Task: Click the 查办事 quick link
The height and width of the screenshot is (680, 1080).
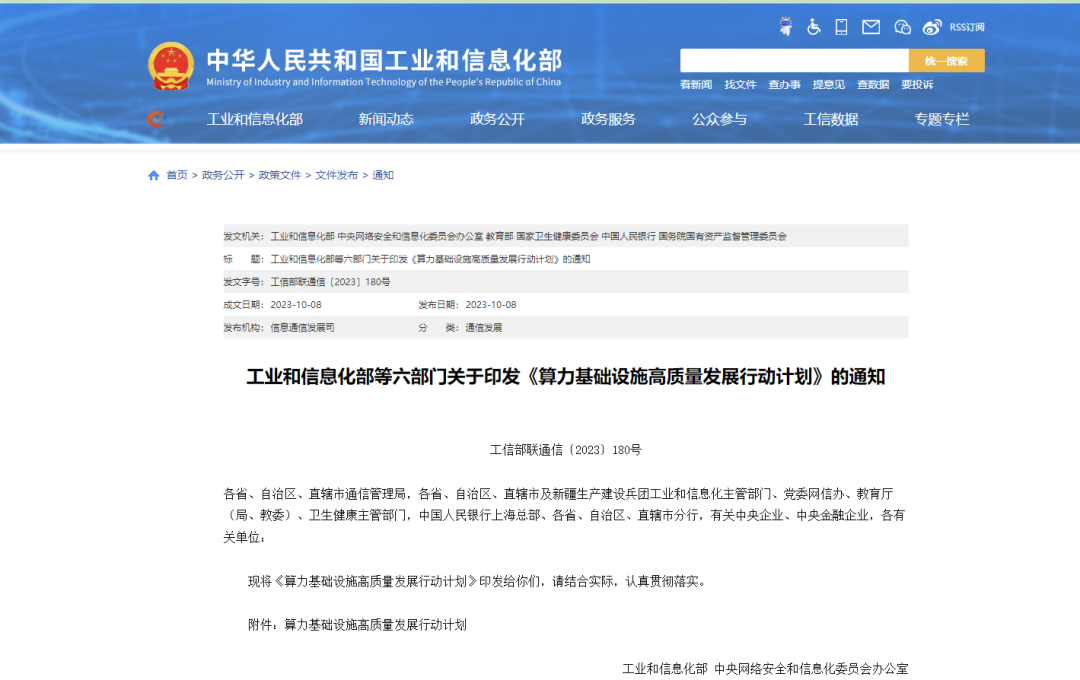Action: 784,84
